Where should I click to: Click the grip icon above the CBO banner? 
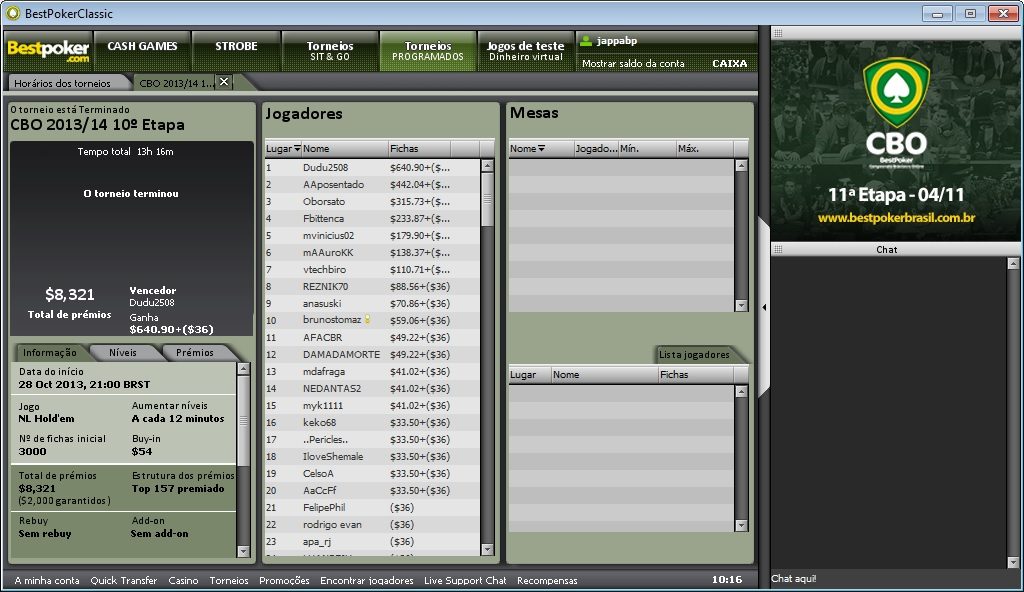tap(778, 33)
